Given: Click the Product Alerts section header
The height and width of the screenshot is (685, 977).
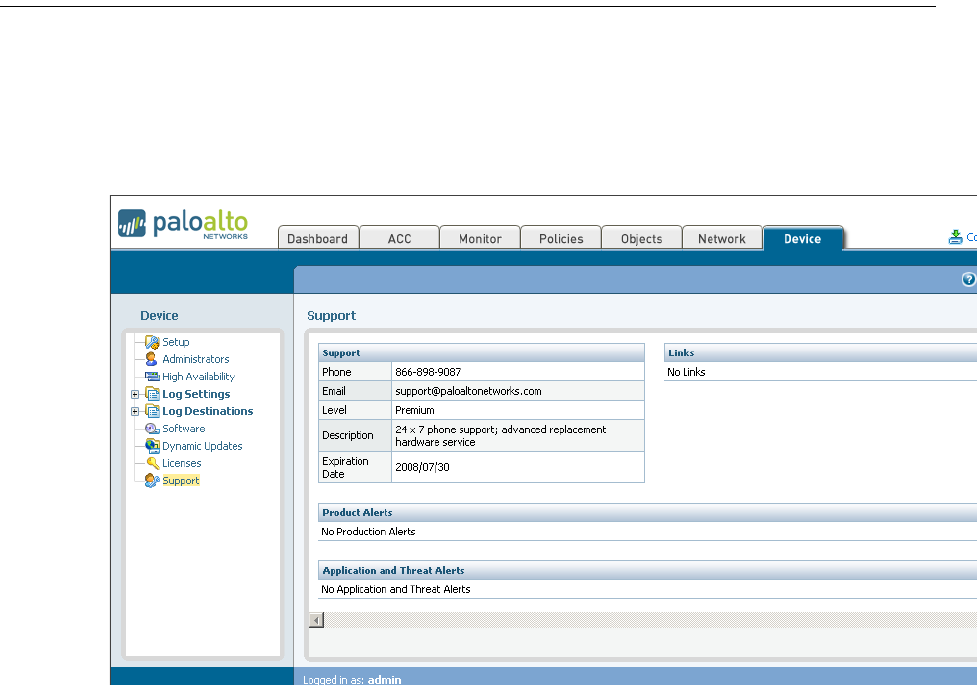Looking at the screenshot, I should click(647, 512).
